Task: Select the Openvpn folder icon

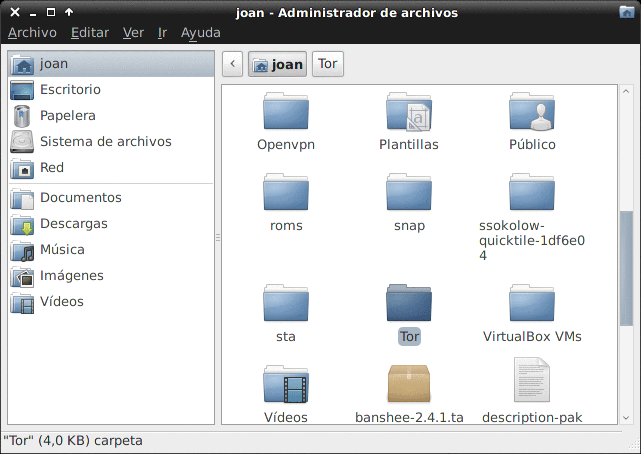Action: [286, 111]
